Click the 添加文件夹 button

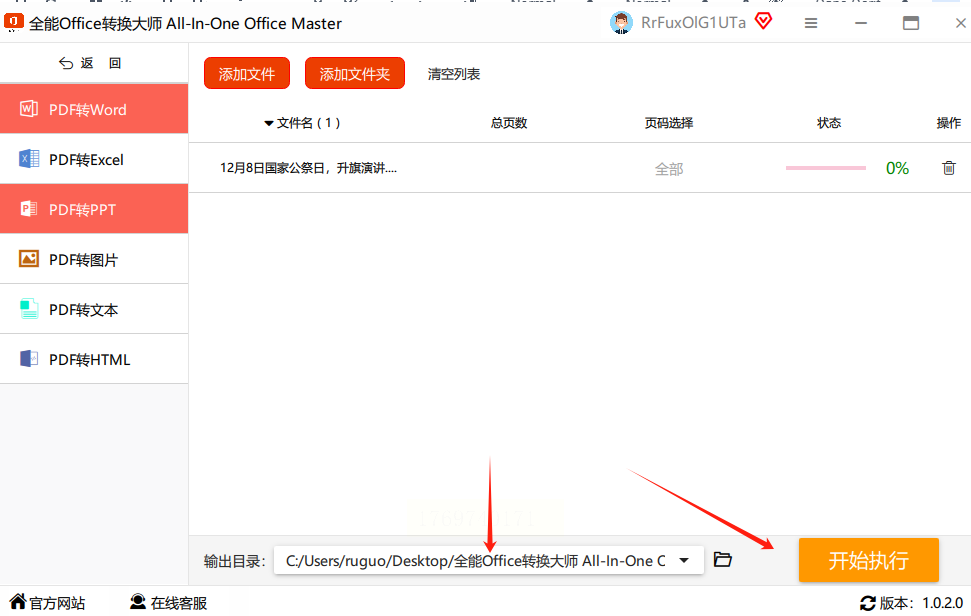tap(355, 73)
